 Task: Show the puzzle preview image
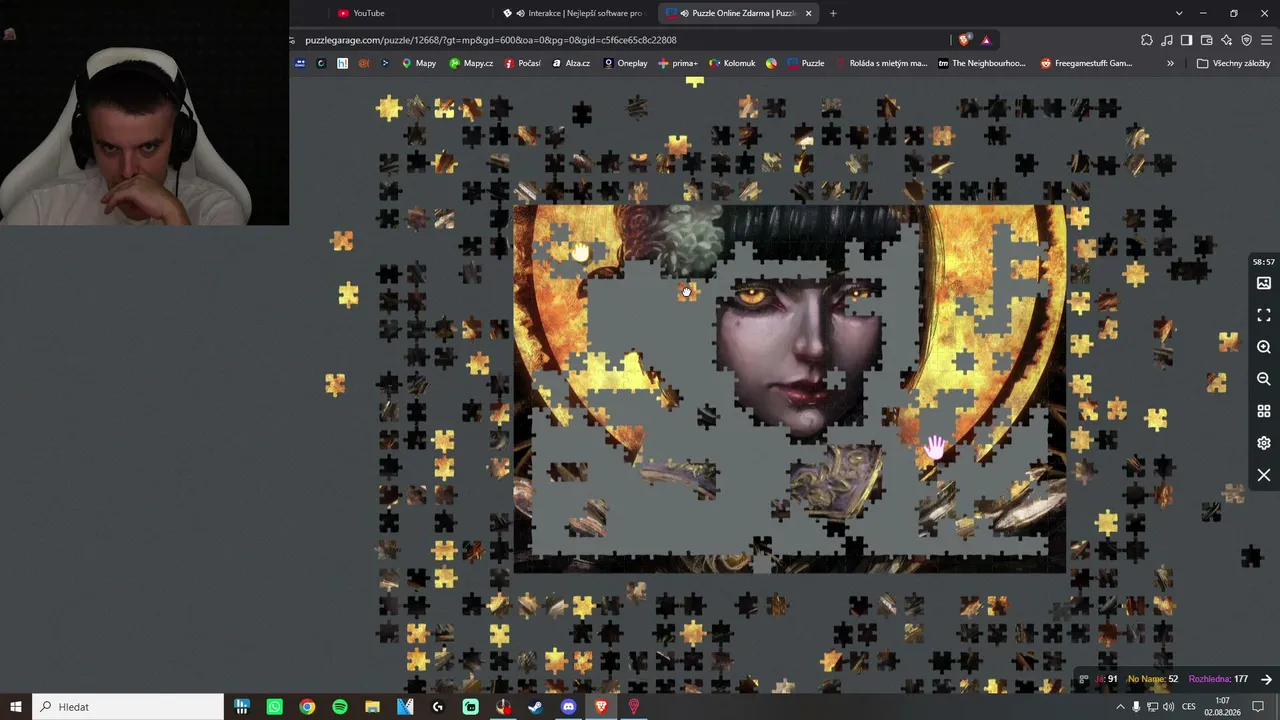click(x=1264, y=283)
